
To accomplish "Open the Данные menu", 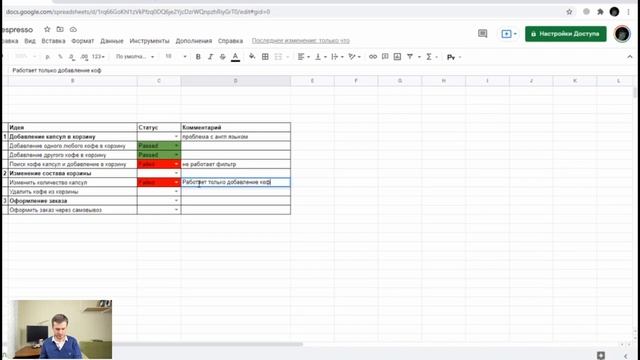I will [112, 41].
